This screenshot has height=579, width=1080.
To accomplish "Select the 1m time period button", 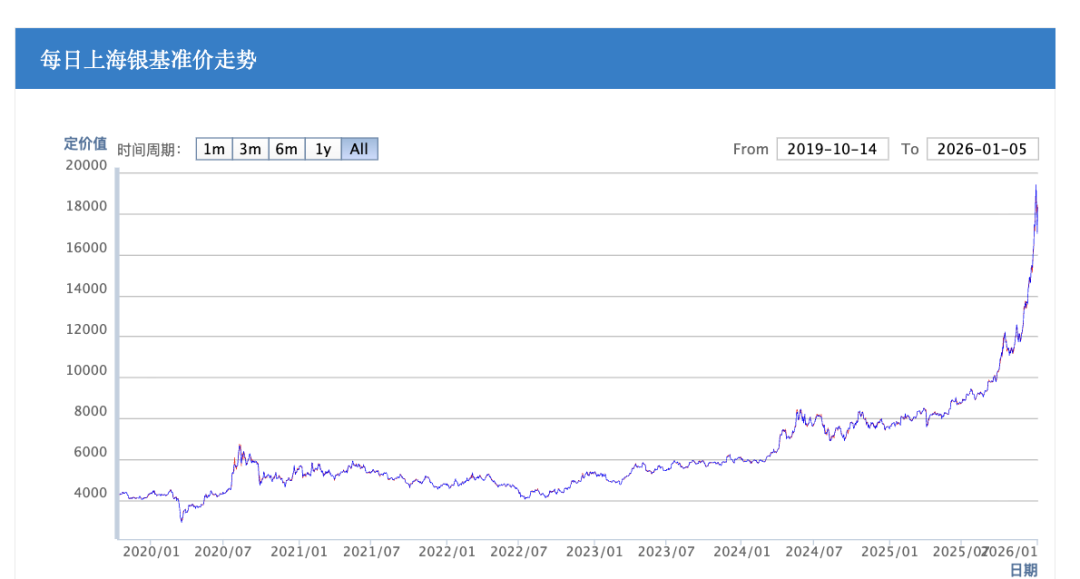I will tap(213, 149).
